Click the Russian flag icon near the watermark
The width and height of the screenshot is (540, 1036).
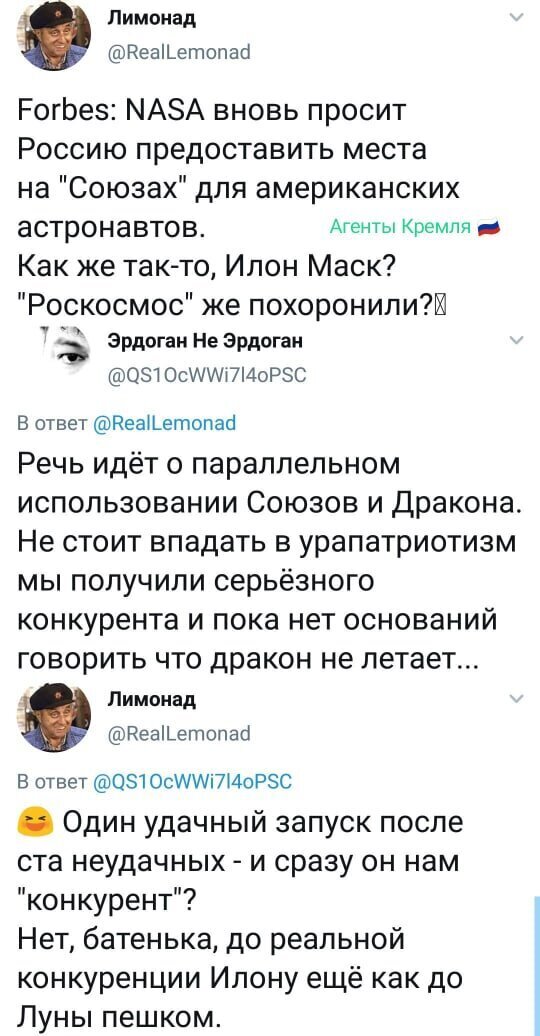click(490, 228)
